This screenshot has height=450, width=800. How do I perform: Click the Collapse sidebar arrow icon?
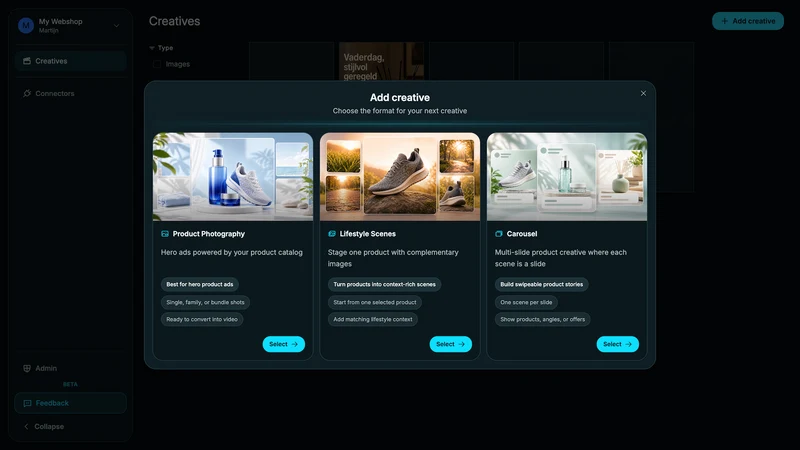(x=26, y=427)
